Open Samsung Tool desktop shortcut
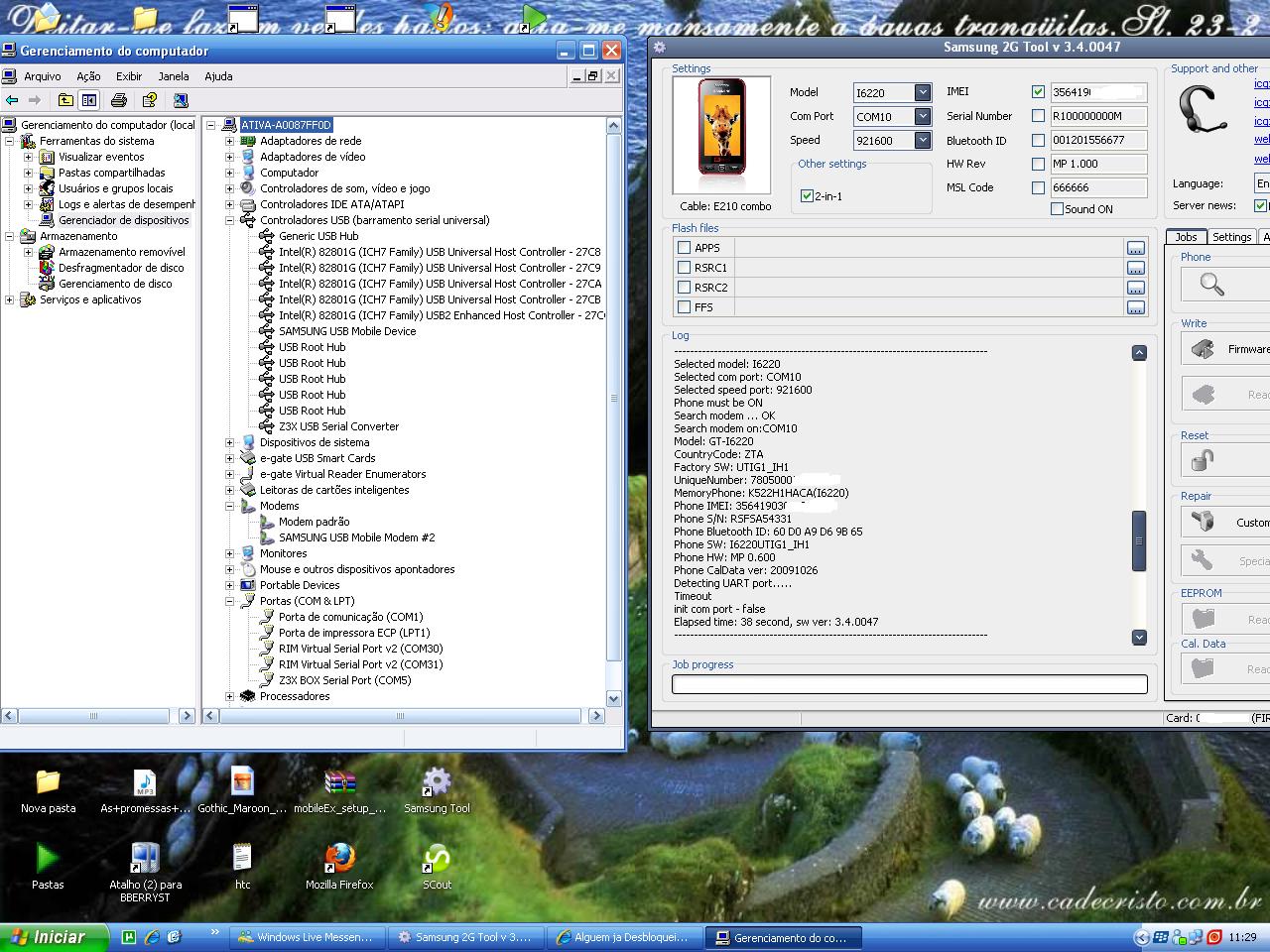This screenshot has width=1270, height=952. click(437, 790)
